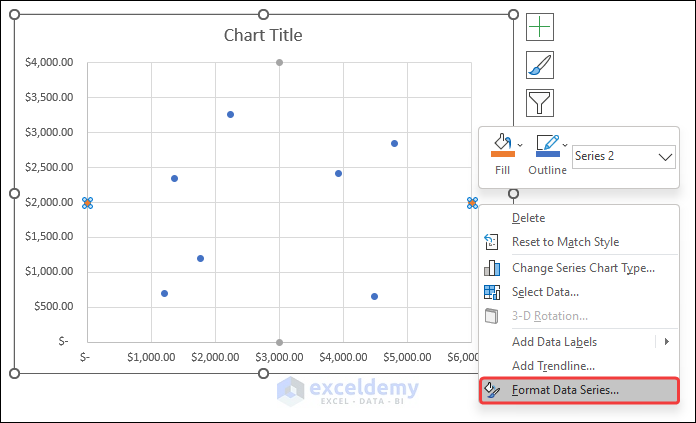Click the blue Outline color bar

coord(548,154)
